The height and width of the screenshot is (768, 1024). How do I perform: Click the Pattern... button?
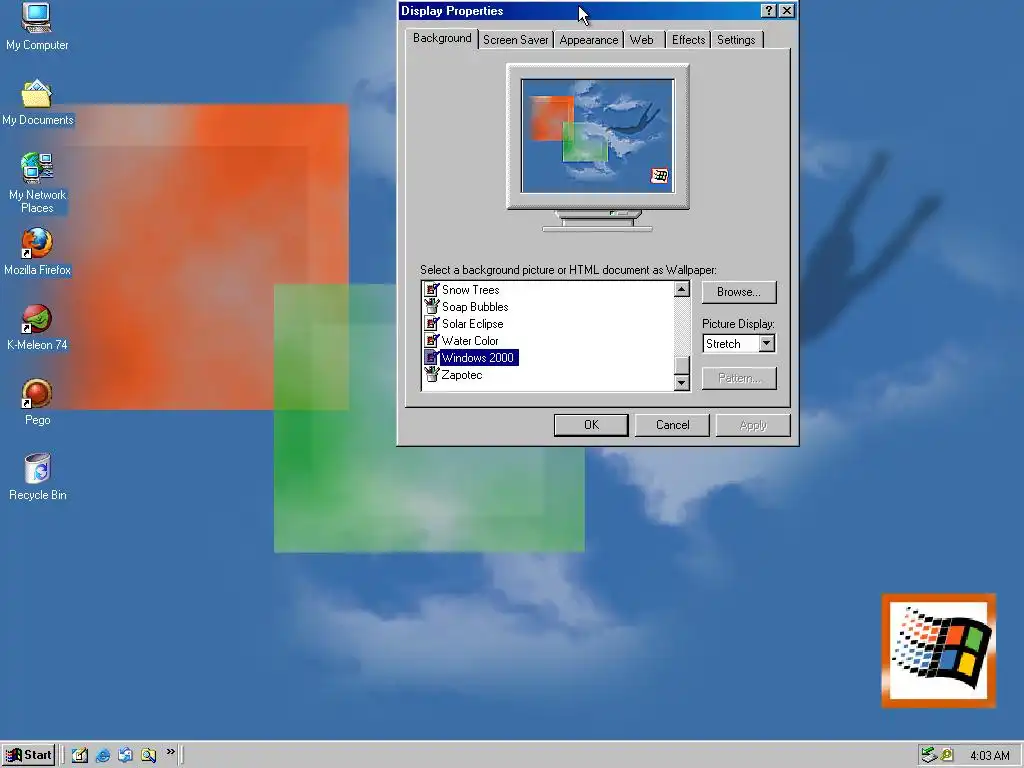(739, 378)
